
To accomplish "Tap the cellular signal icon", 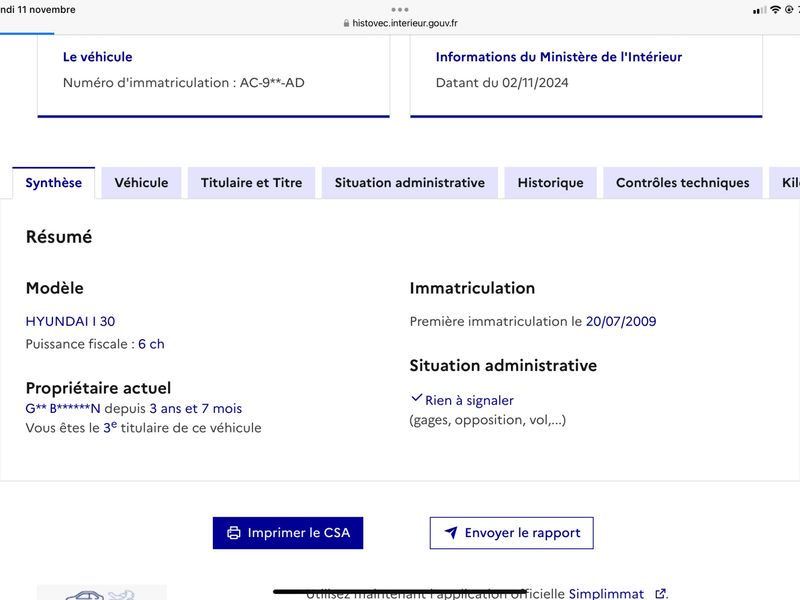I will pyautogui.click(x=760, y=10).
